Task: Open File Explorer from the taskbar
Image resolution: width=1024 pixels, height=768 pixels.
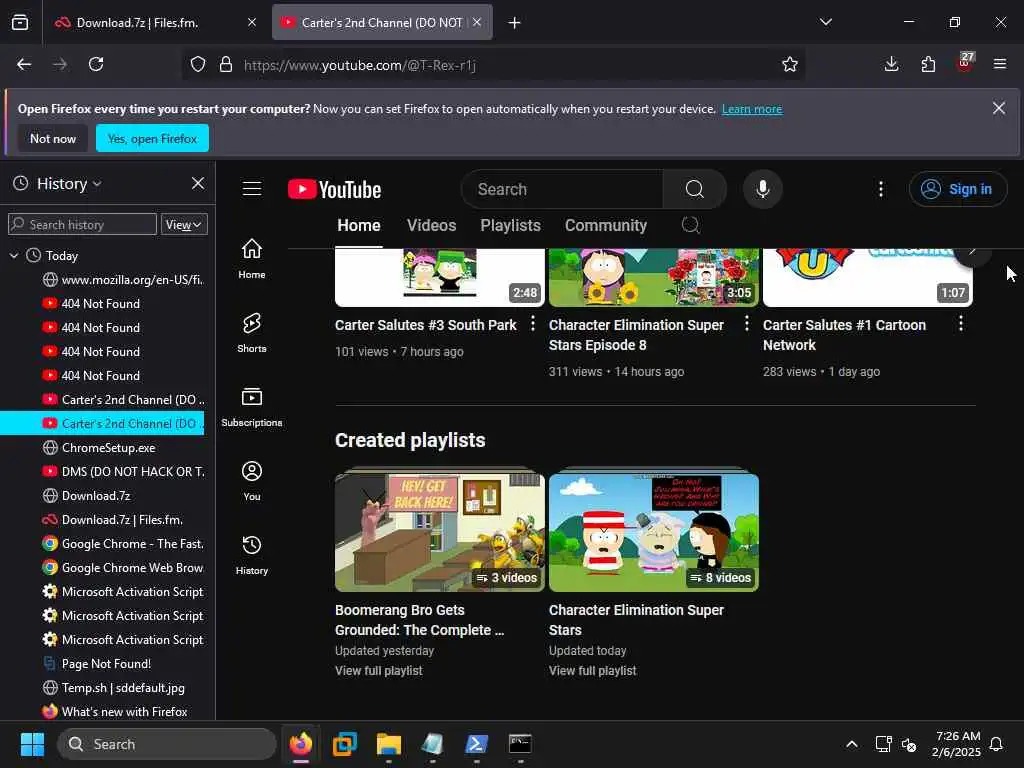Action: pyautogui.click(x=389, y=744)
